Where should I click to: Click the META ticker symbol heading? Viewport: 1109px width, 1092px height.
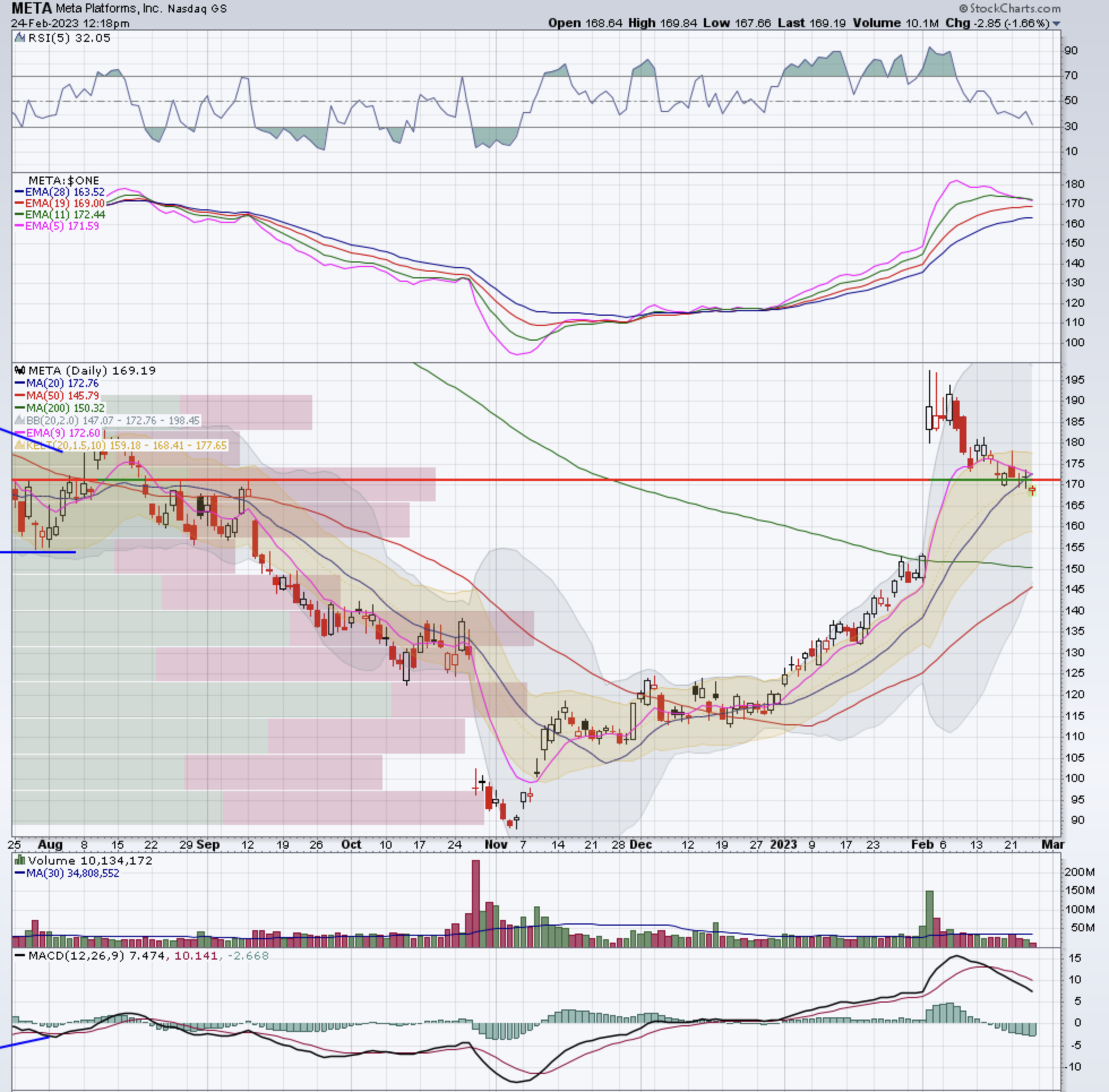pos(32,8)
